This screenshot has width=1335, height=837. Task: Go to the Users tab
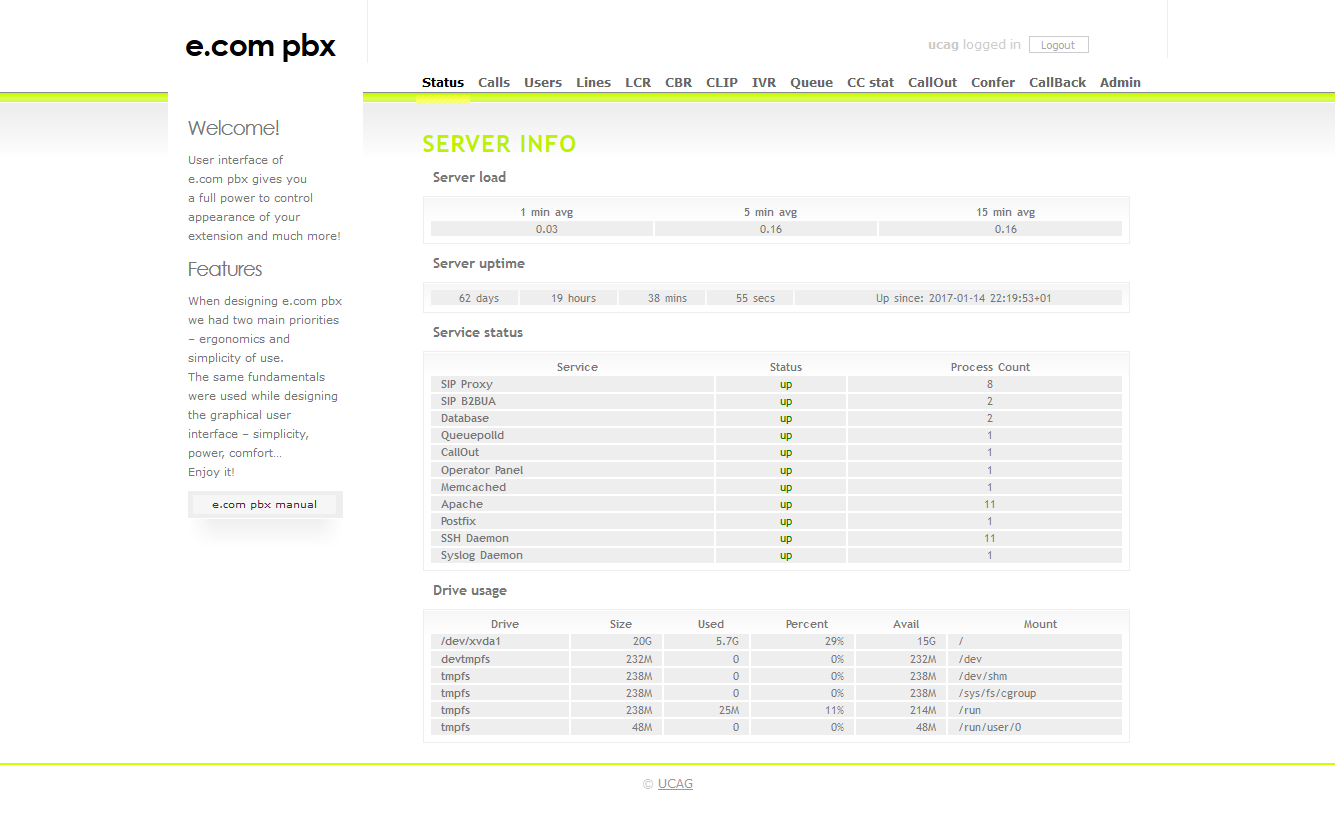coord(543,83)
